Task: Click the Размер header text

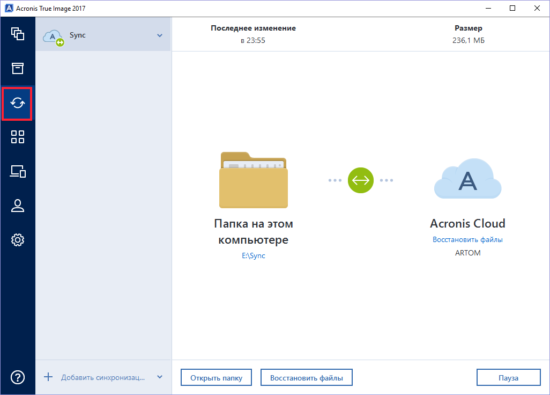Action: pos(468,28)
